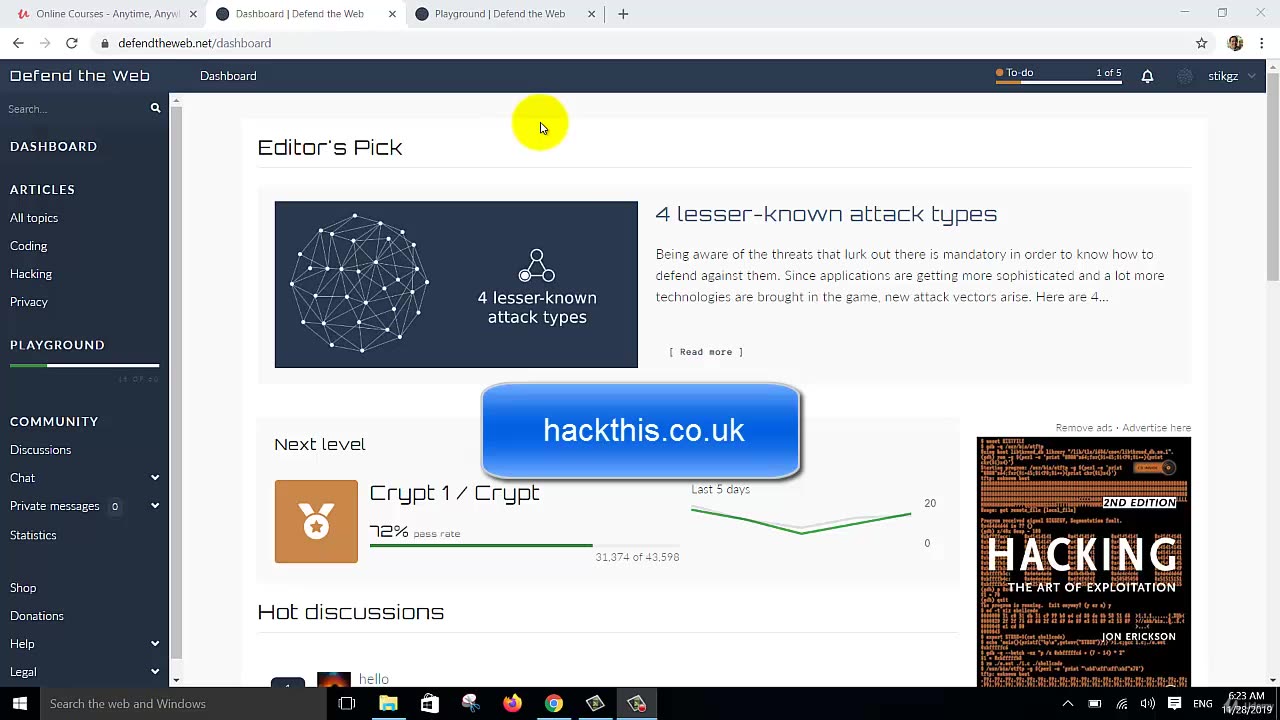
Task: Open the Windows Start menu
Action: point(20,704)
